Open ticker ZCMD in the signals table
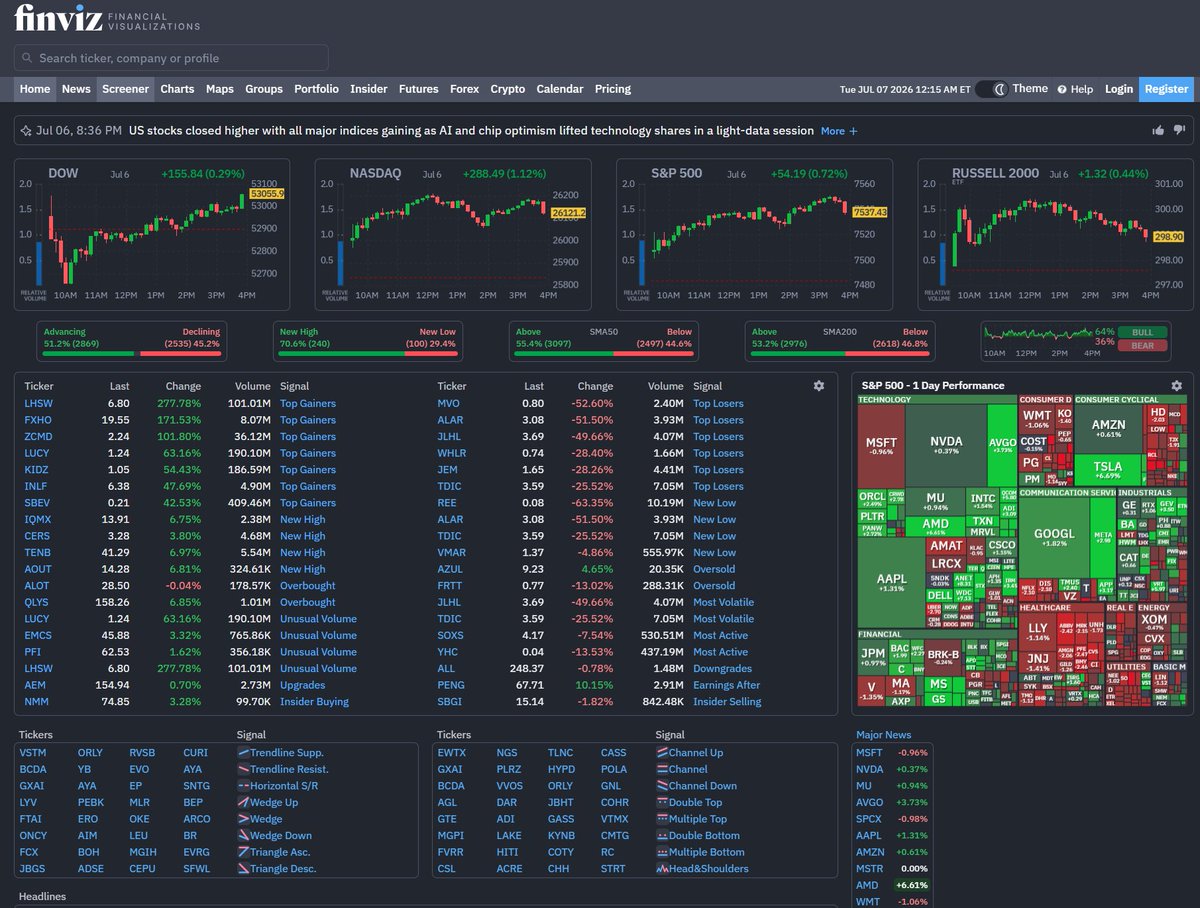1200x908 pixels. (x=38, y=437)
